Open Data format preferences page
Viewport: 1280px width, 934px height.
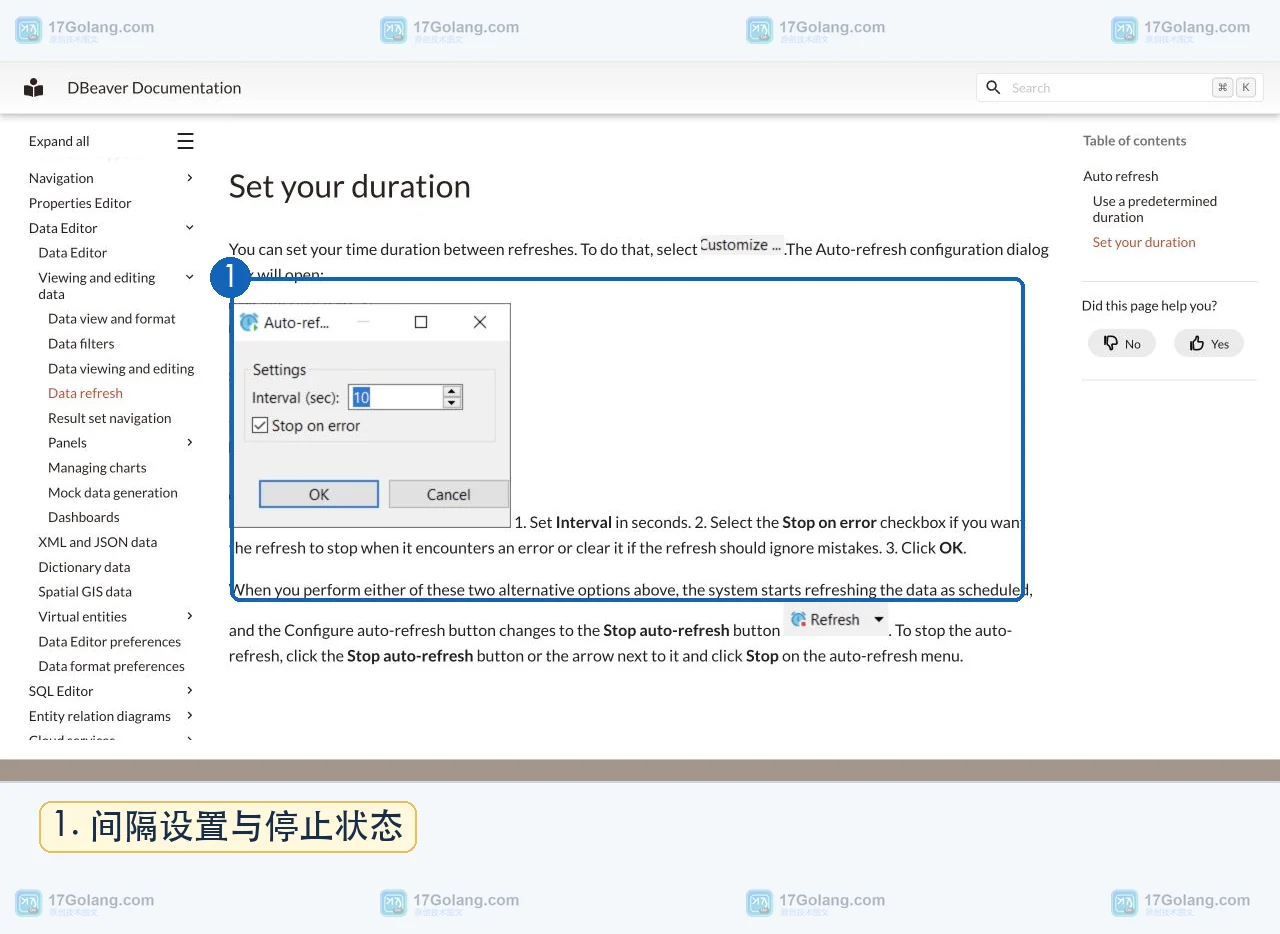[112, 666]
